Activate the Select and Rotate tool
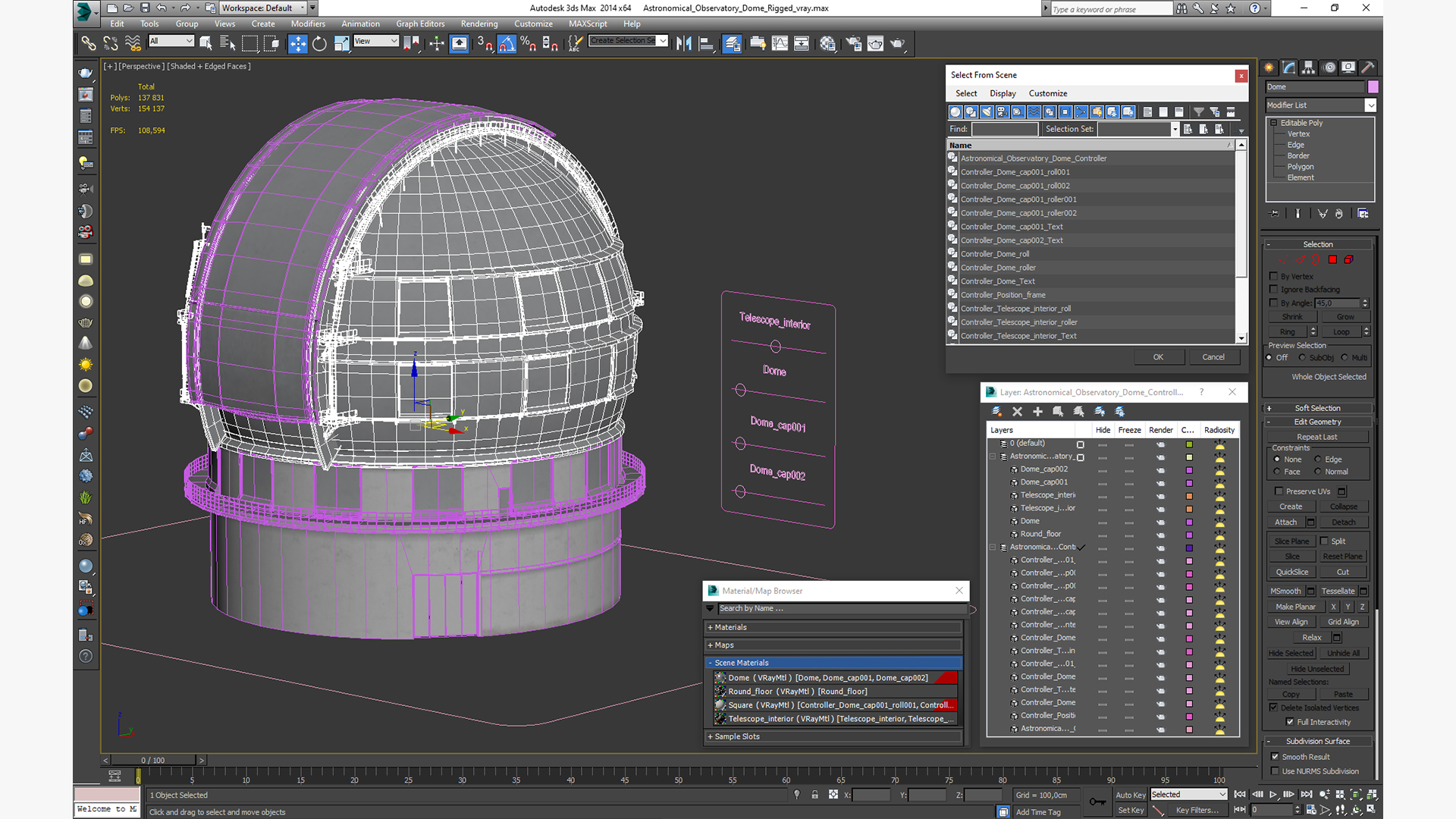This screenshot has width=1456, height=819. (x=319, y=43)
